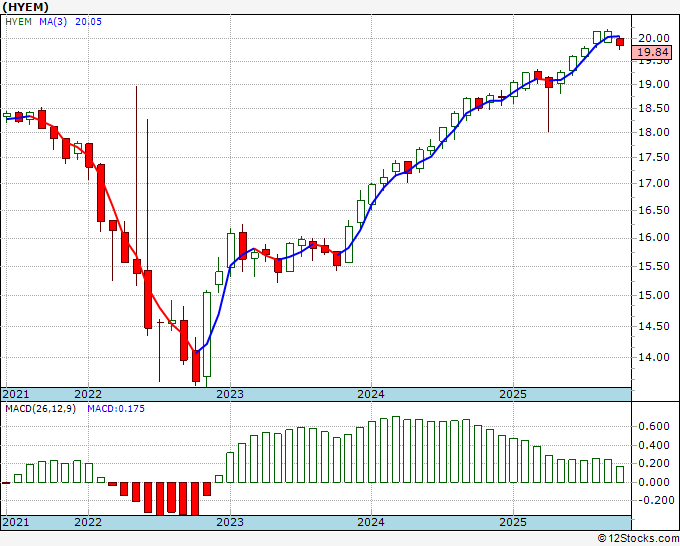Select the HYEM legend label

tap(18, 22)
